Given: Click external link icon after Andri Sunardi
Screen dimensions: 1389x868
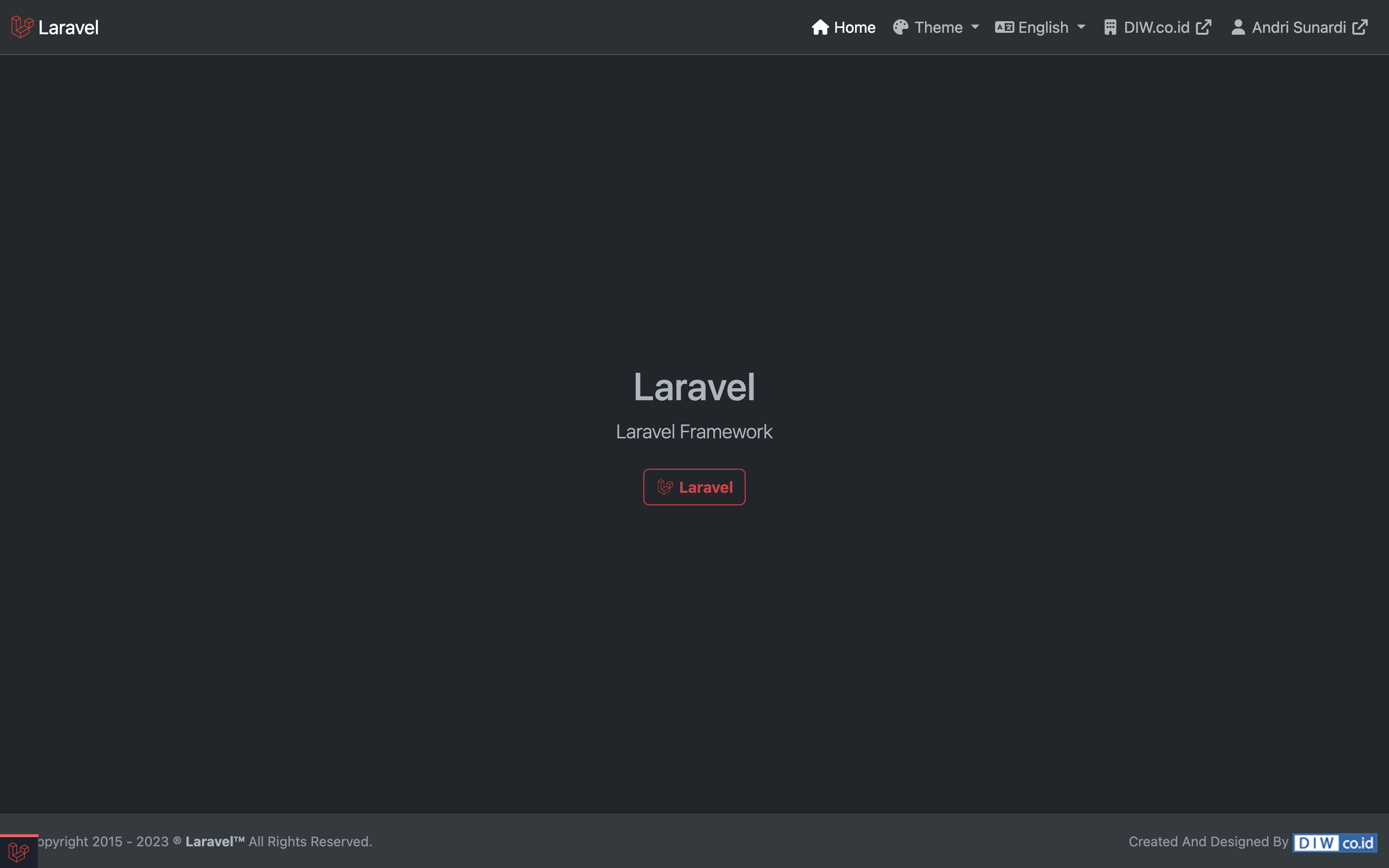Looking at the screenshot, I should click(1360, 27).
